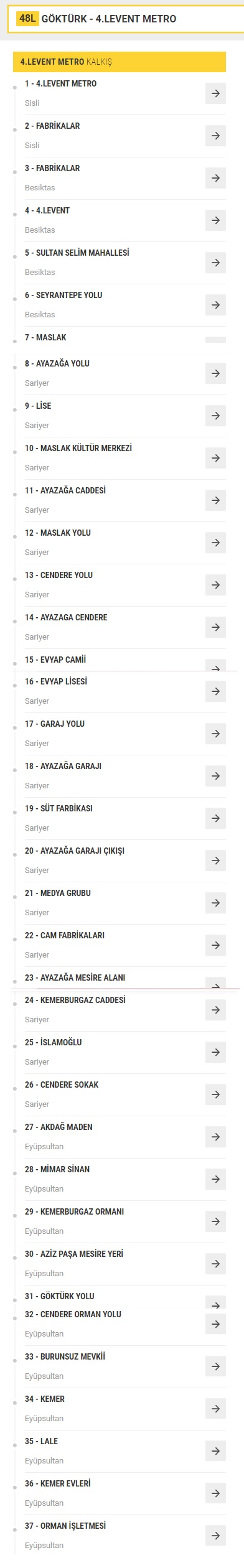Screen dimensions: 244x1568
Task: Select stop 36 KEMER EVLERİ entry
Action: (x=120, y=1493)
